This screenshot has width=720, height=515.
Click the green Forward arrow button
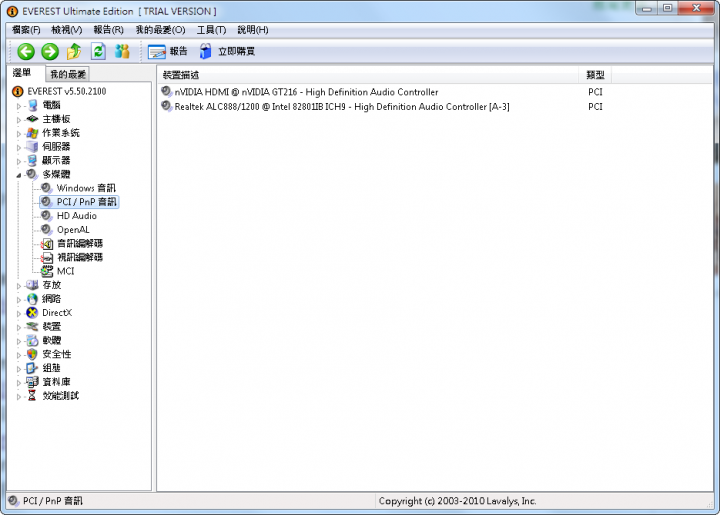pyautogui.click(x=50, y=51)
